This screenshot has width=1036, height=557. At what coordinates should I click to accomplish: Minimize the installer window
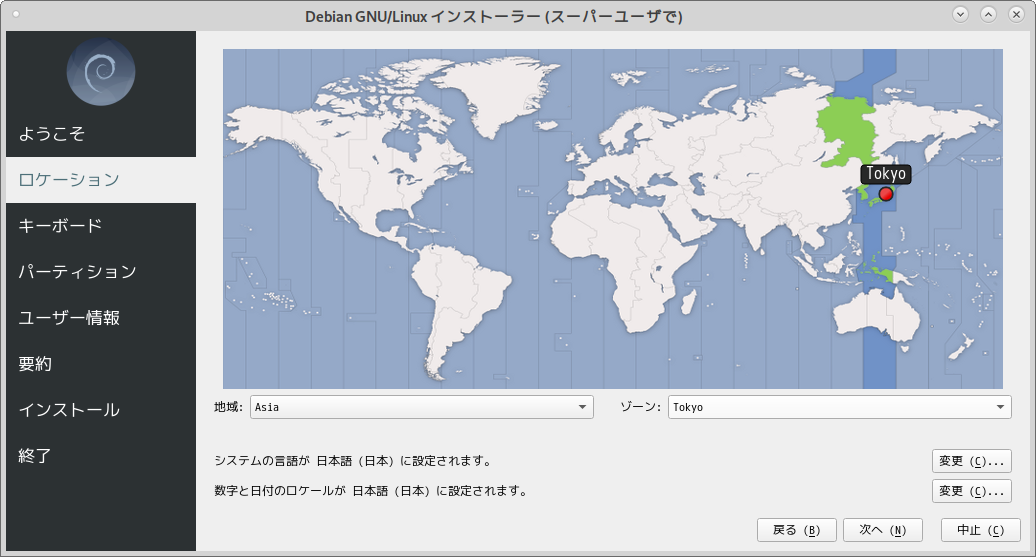click(961, 15)
